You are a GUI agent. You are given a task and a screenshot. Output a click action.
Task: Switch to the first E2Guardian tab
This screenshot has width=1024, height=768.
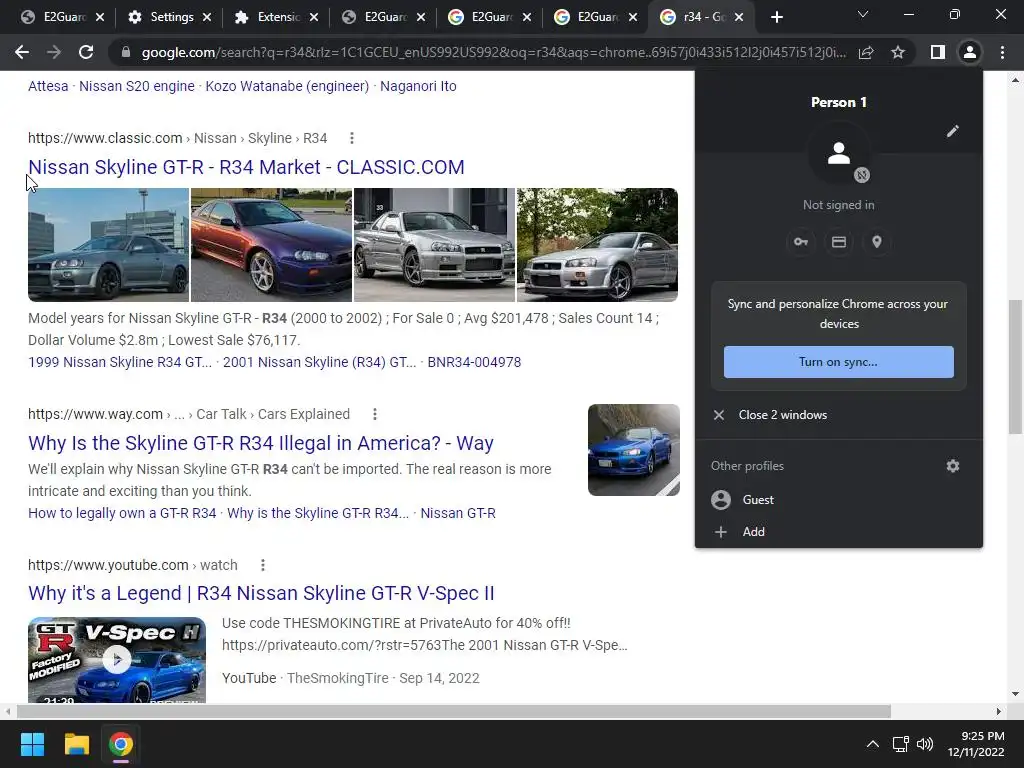(63, 17)
